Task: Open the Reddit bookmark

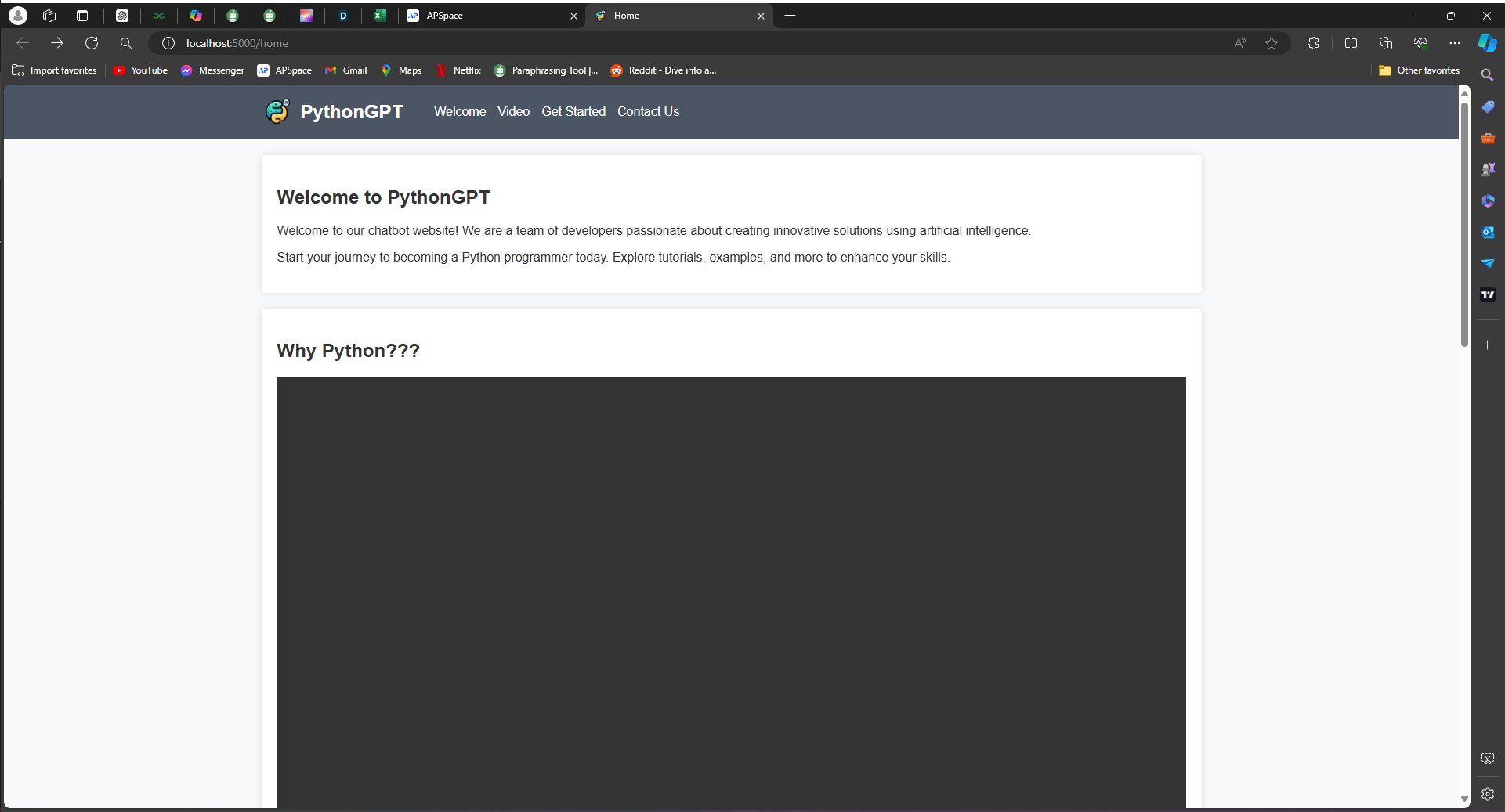Action: click(664, 70)
